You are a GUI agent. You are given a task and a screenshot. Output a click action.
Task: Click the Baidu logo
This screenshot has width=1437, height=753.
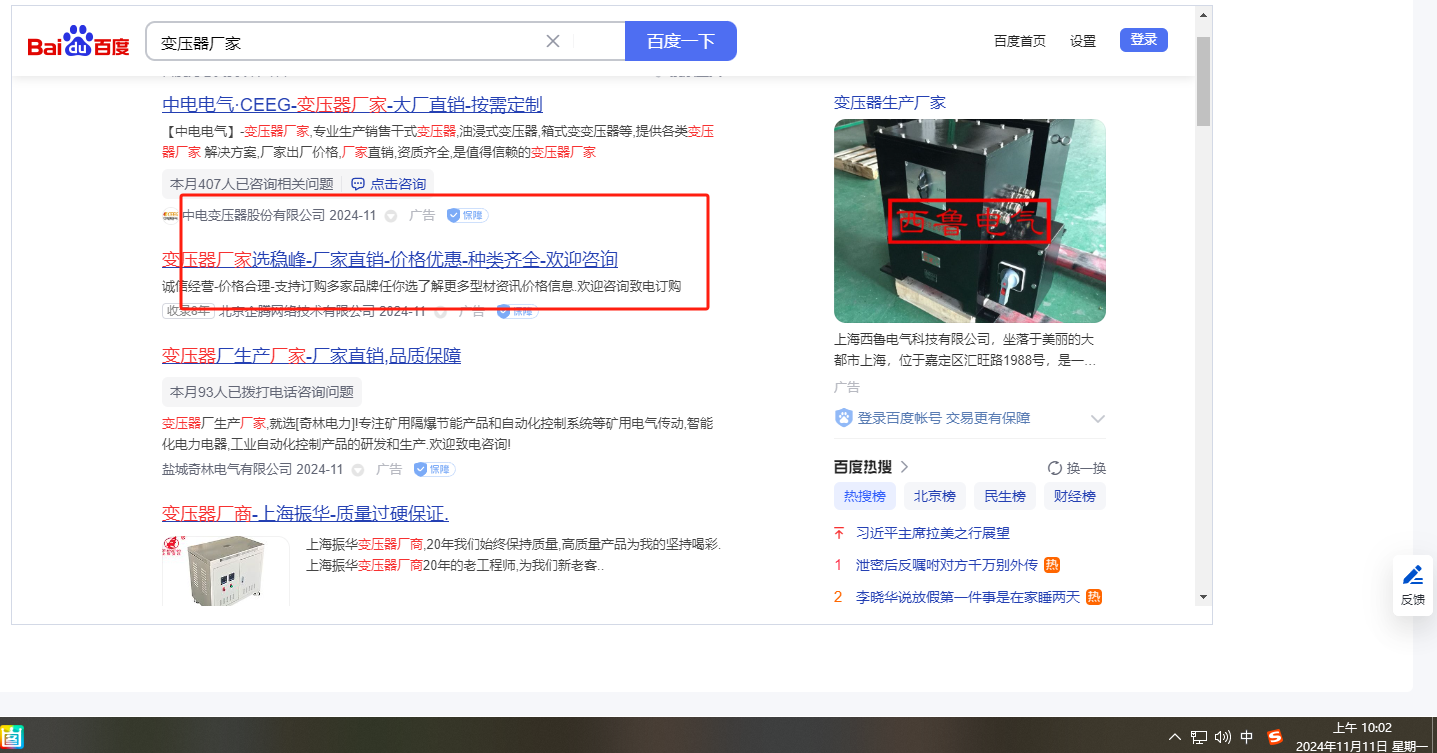click(78, 42)
